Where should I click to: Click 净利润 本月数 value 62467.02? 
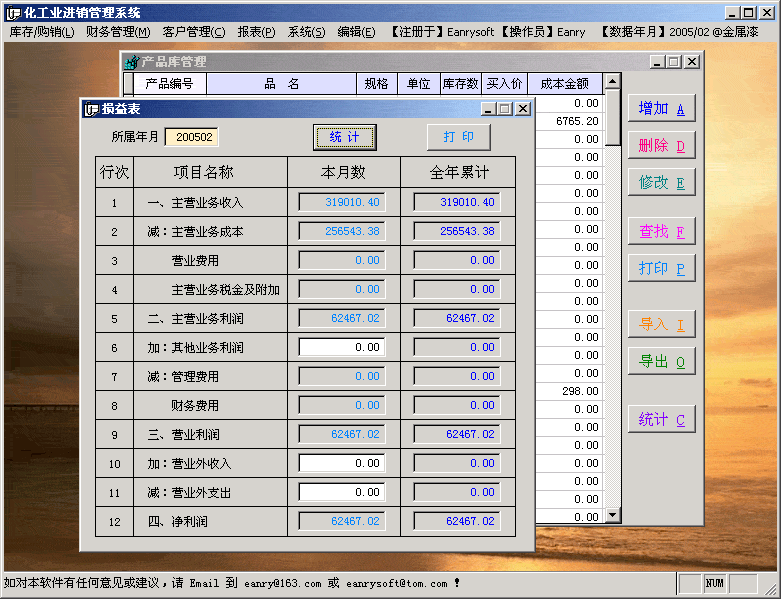pyautogui.click(x=342, y=521)
